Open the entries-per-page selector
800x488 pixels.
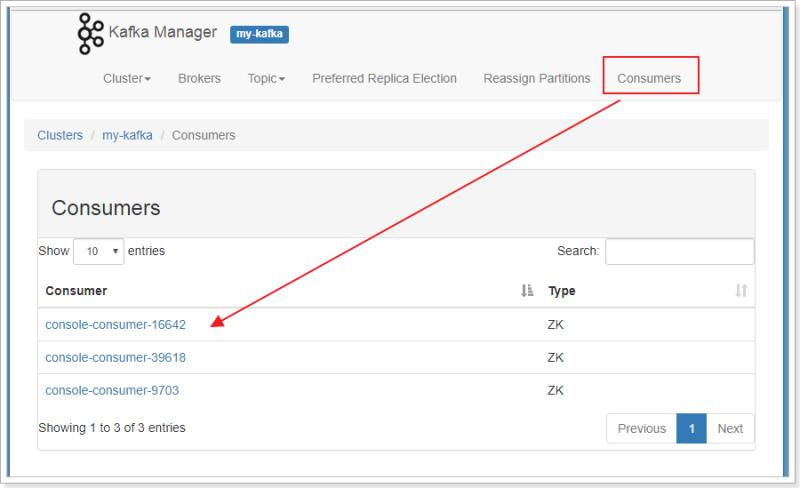coord(98,252)
